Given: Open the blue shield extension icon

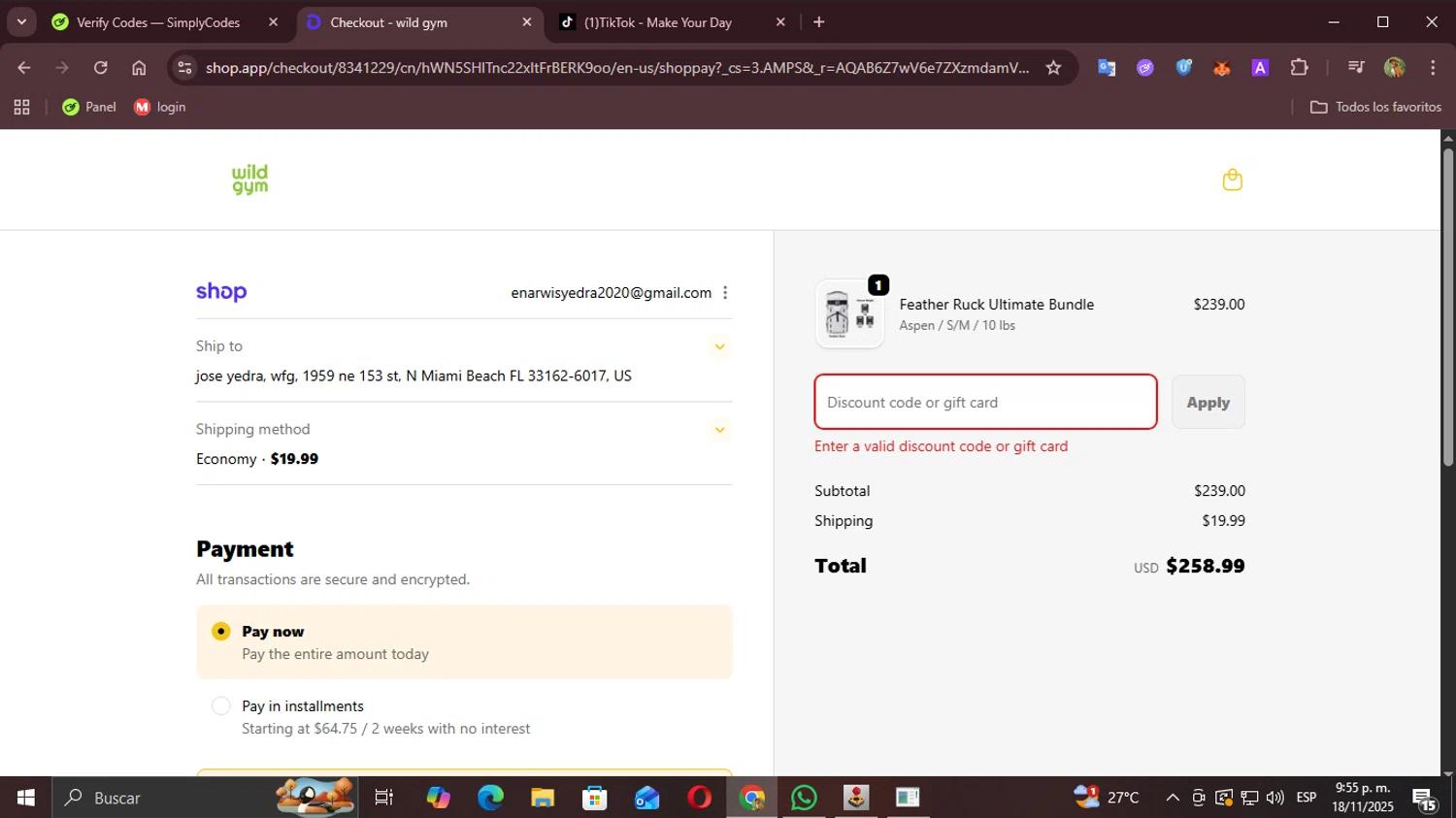Looking at the screenshot, I should (x=1183, y=67).
